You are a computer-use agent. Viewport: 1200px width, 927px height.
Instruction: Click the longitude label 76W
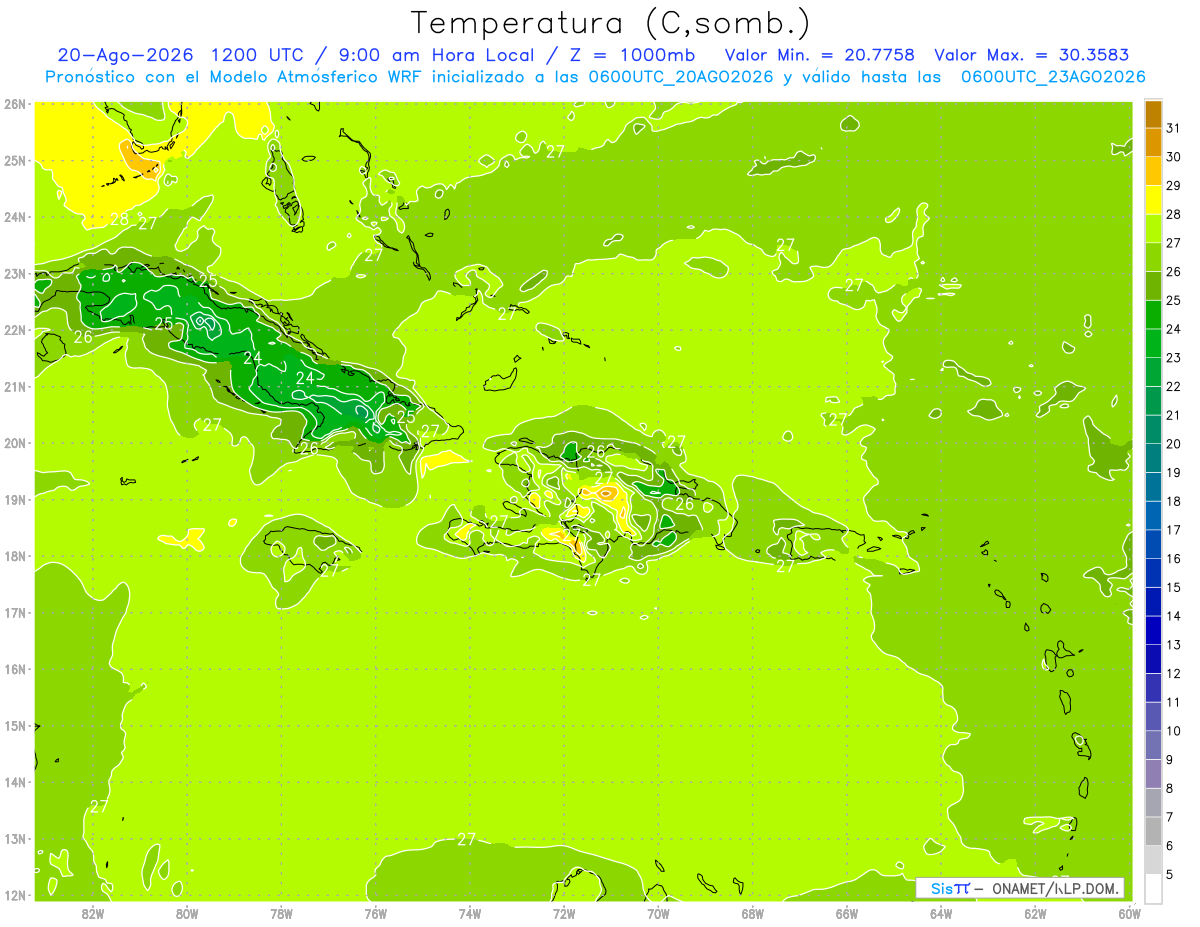coord(376,913)
